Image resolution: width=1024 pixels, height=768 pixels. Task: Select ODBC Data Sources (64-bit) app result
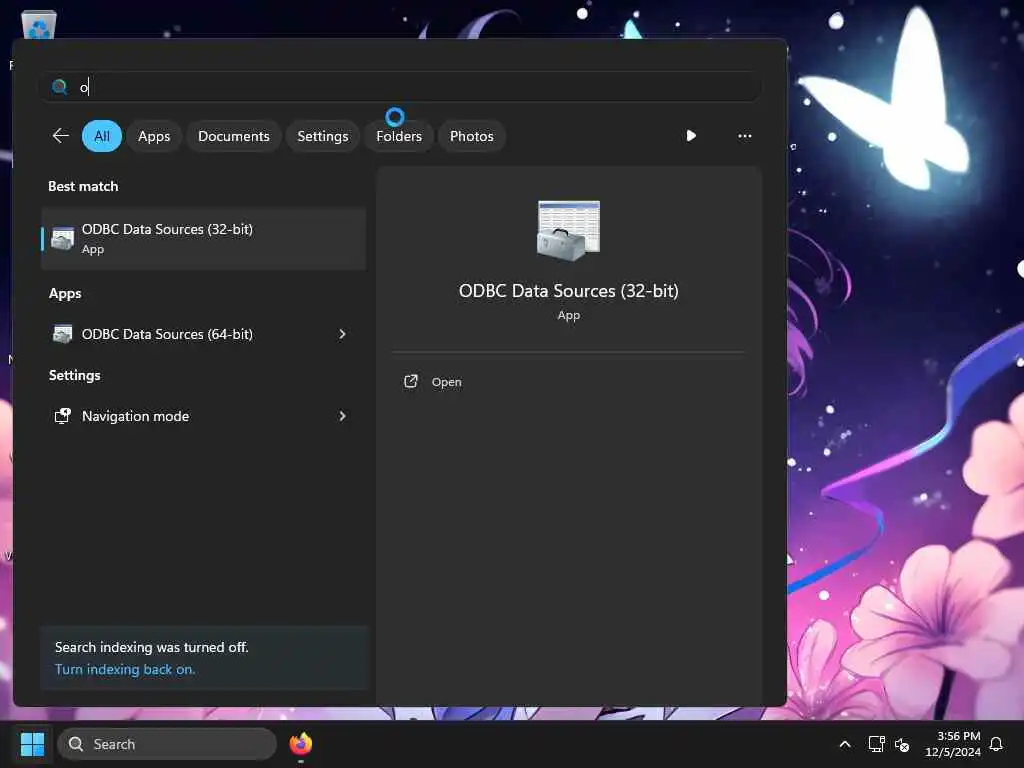[x=203, y=334]
